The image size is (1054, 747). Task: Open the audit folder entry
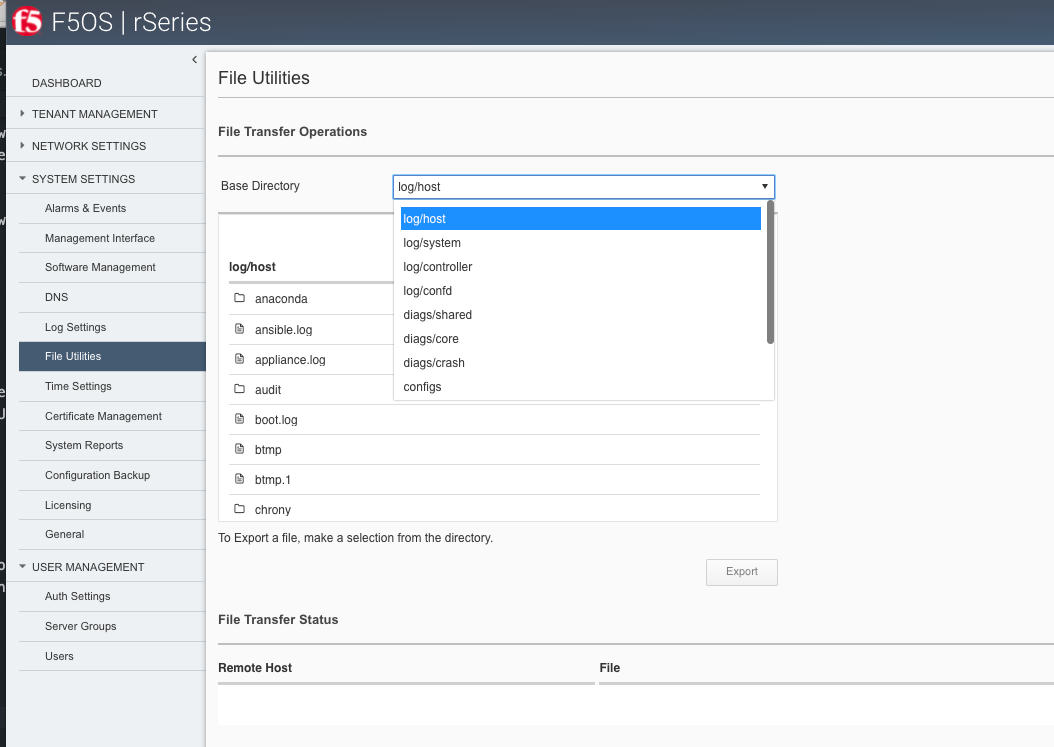[x=268, y=390]
